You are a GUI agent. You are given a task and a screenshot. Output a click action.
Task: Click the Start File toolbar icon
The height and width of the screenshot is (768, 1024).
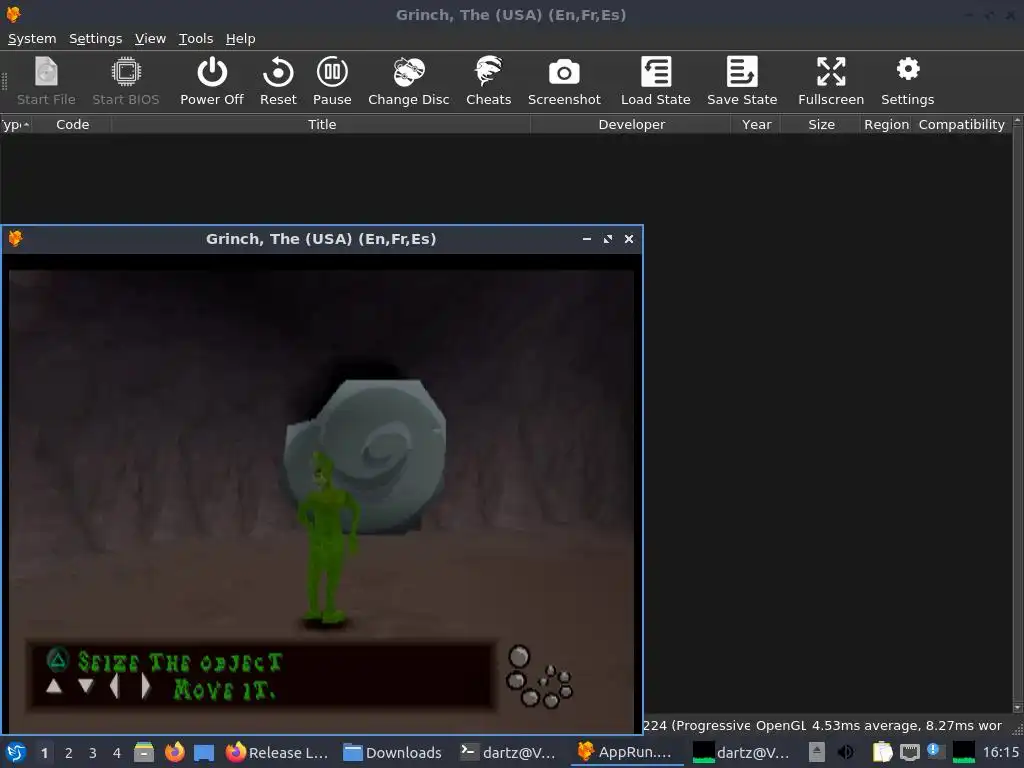point(46,81)
